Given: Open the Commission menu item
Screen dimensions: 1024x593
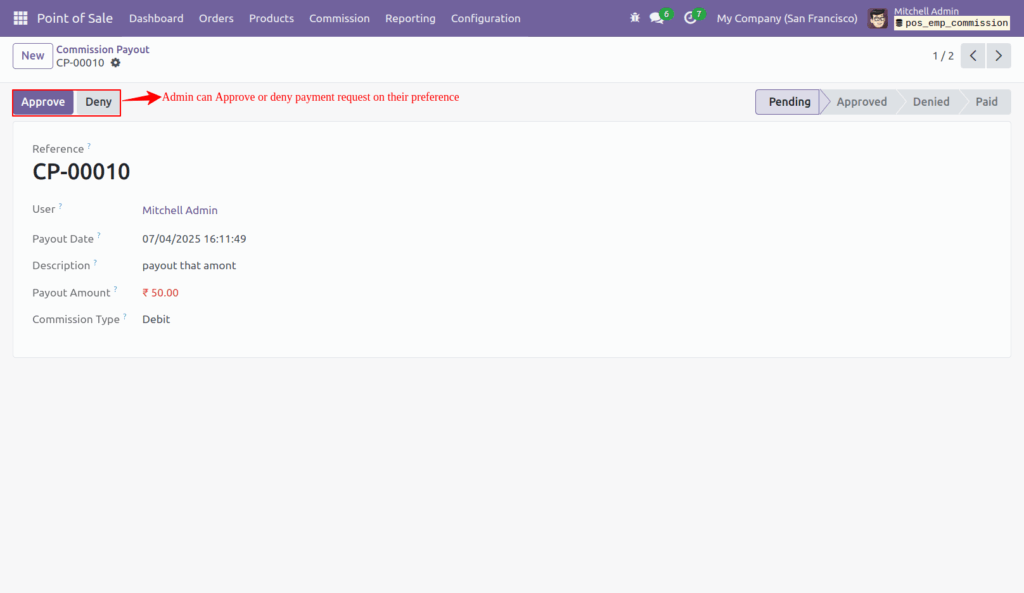Looking at the screenshot, I should pos(339,17).
